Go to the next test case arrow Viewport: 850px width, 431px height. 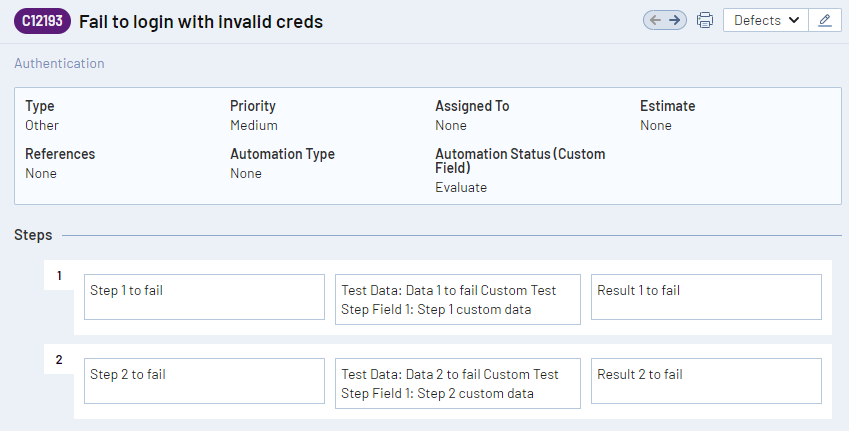pyautogui.click(x=675, y=20)
